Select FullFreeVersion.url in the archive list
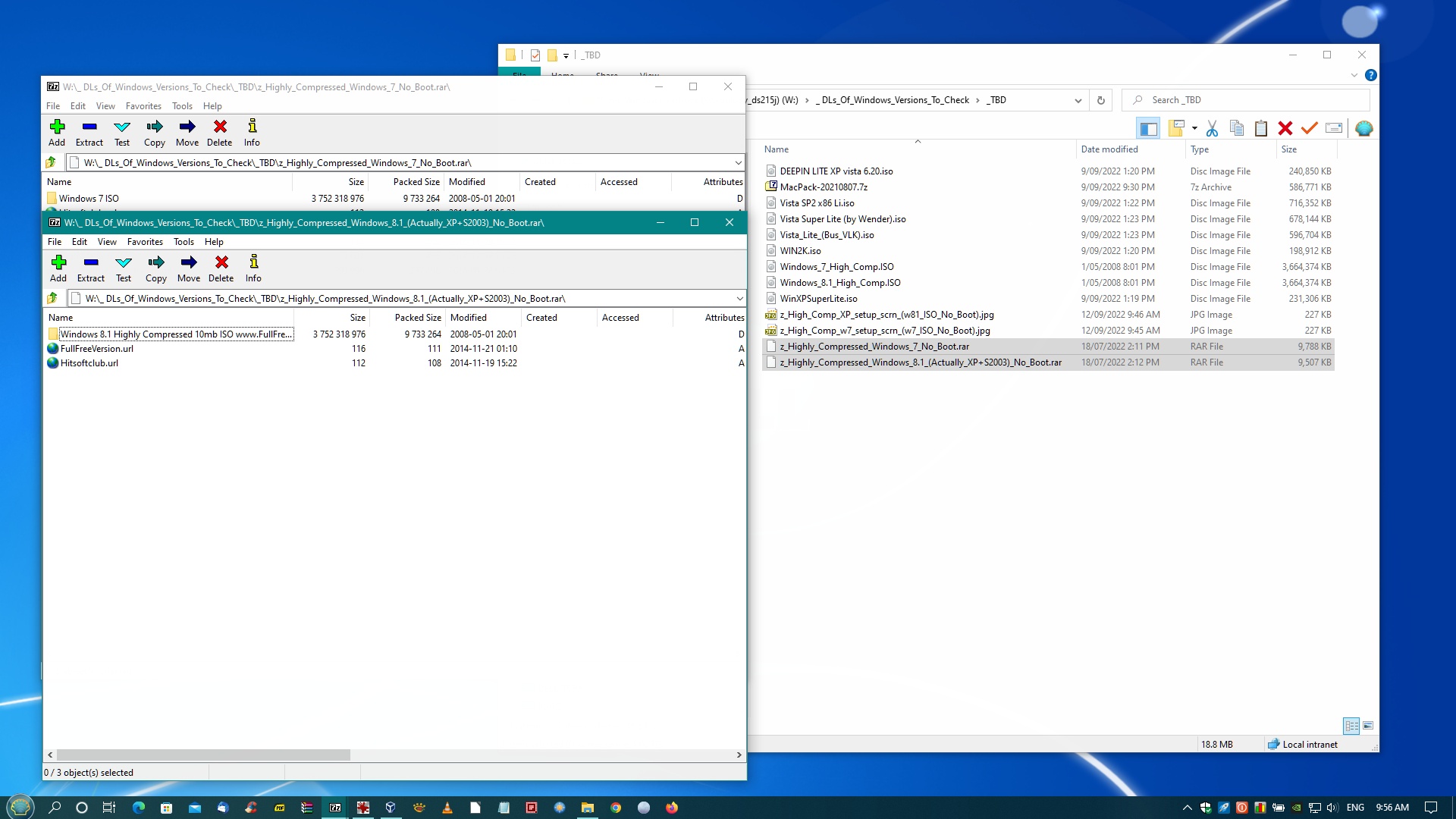1456x819 pixels. coord(97,349)
